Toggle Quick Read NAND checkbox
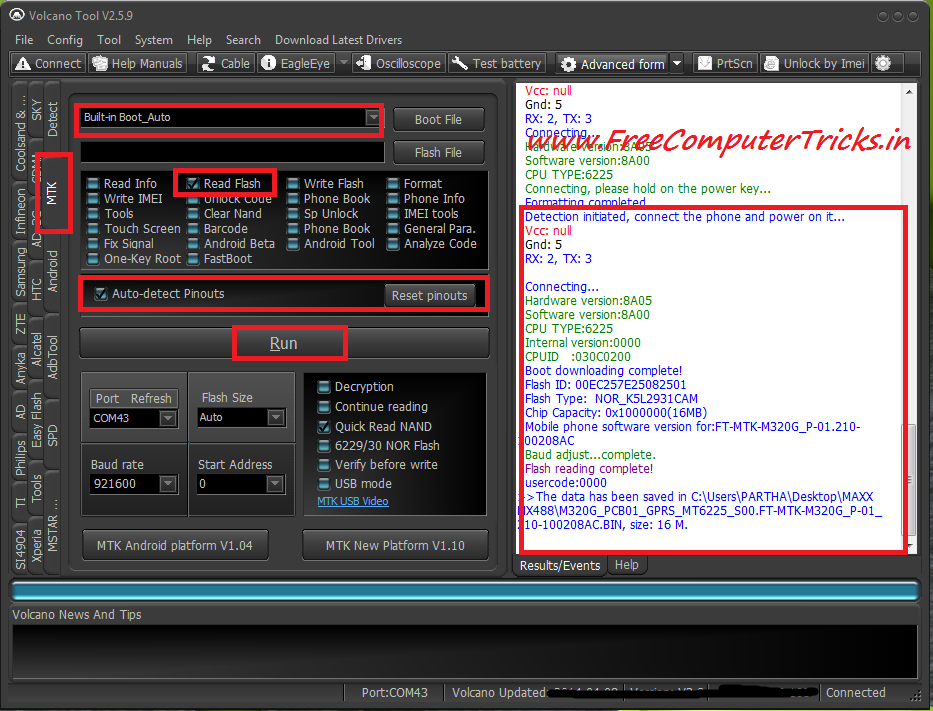Screen dimensions: 933x711 tap(324, 427)
